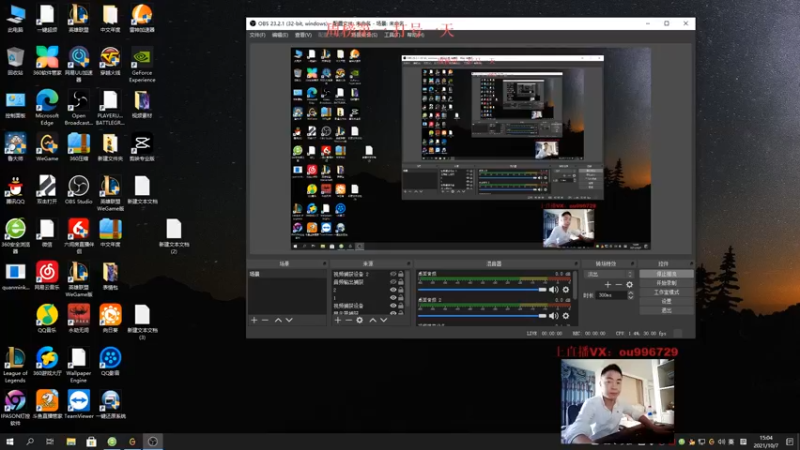800x450 pixels.
Task: Remove transition with the minus icon
Action: point(618,285)
